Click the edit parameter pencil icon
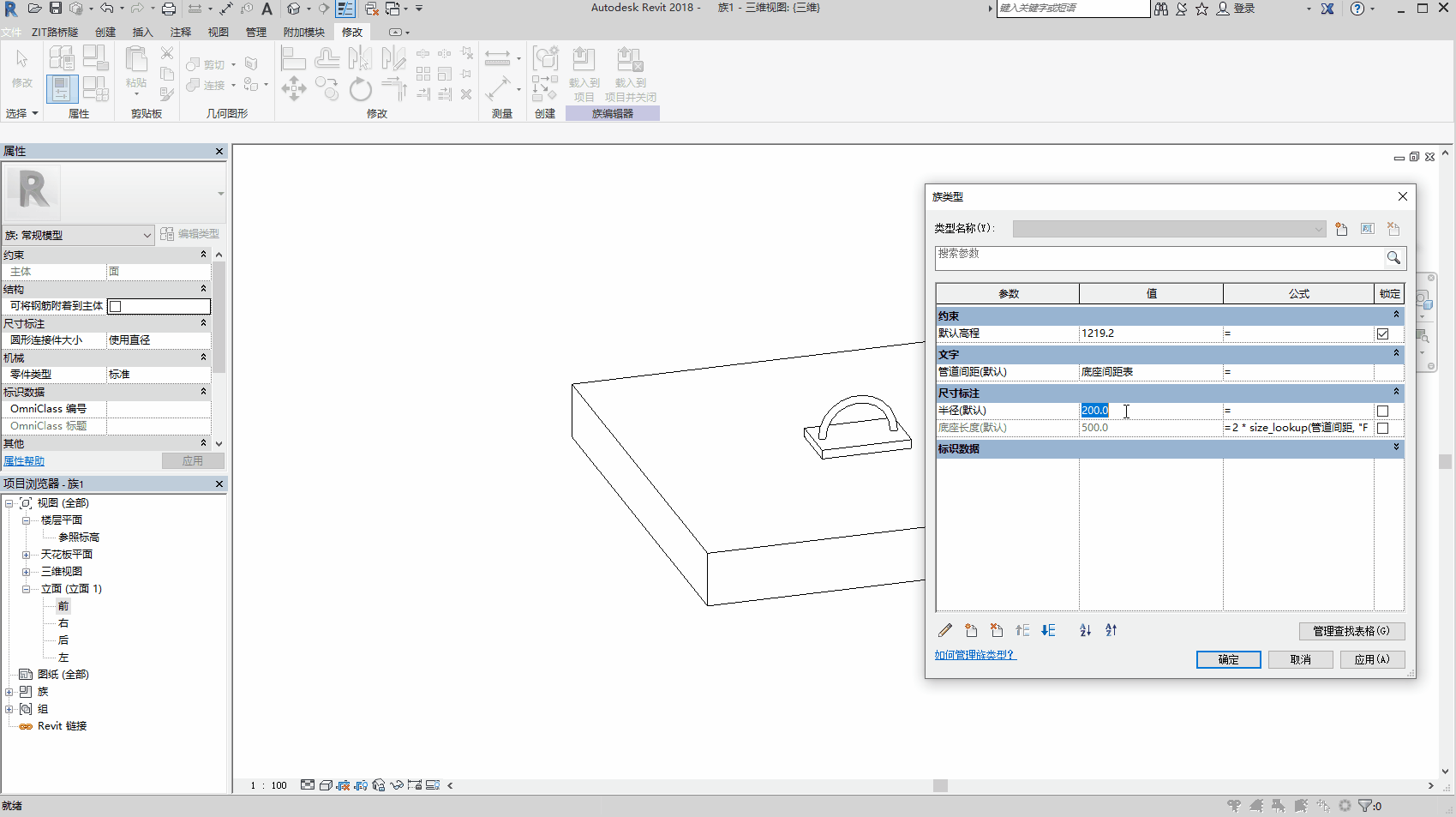The height and width of the screenshot is (817, 1456). pyautogui.click(x=945, y=630)
